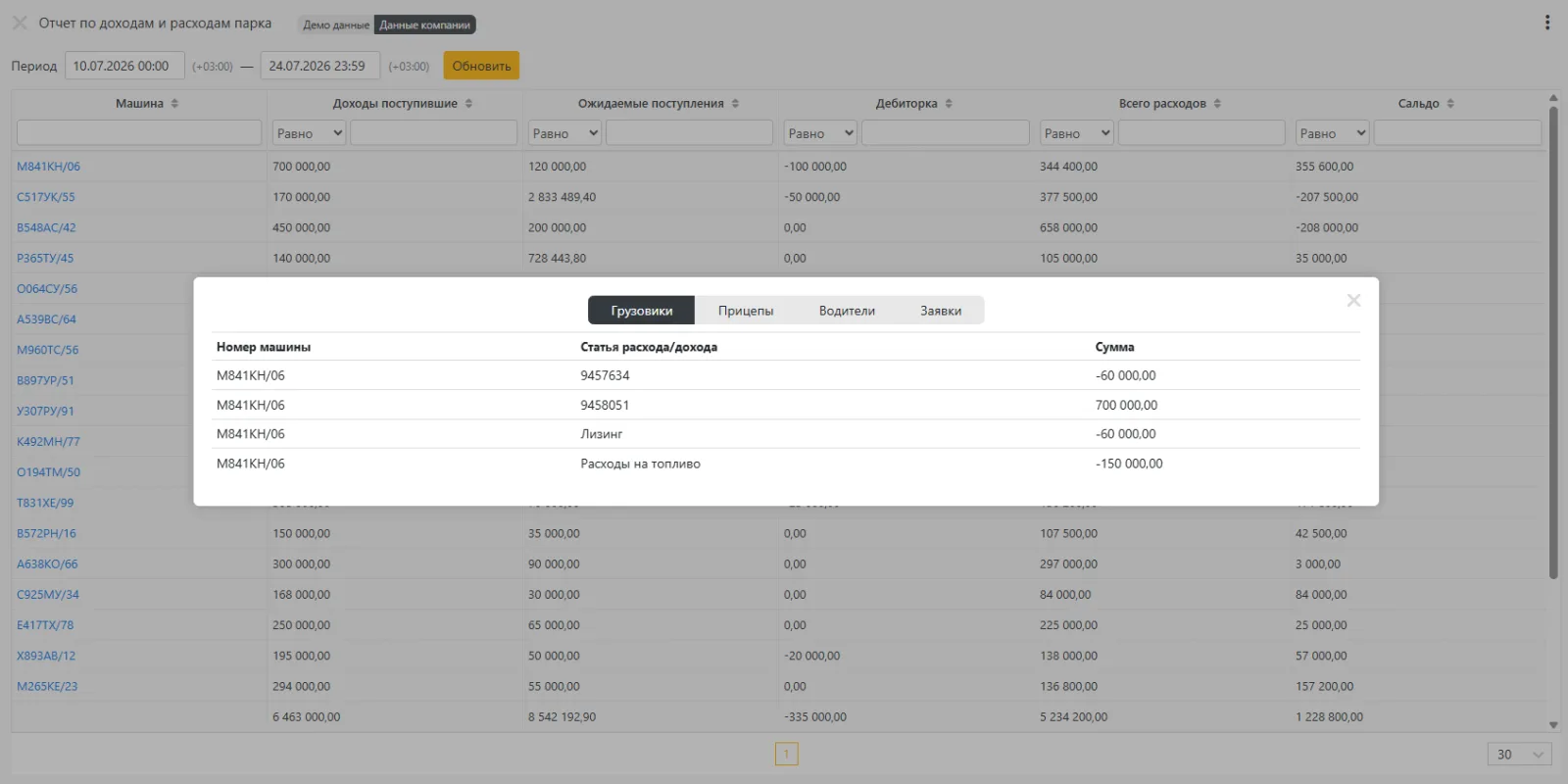The width and height of the screenshot is (1568, 784).
Task: Switch to the Прицепы tab
Action: (x=746, y=311)
